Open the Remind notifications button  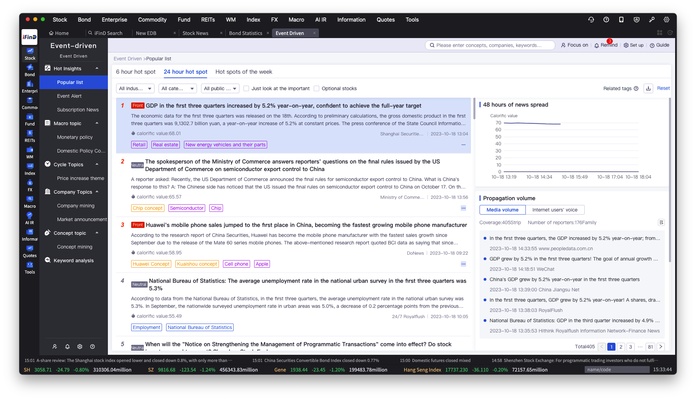[x=606, y=45]
